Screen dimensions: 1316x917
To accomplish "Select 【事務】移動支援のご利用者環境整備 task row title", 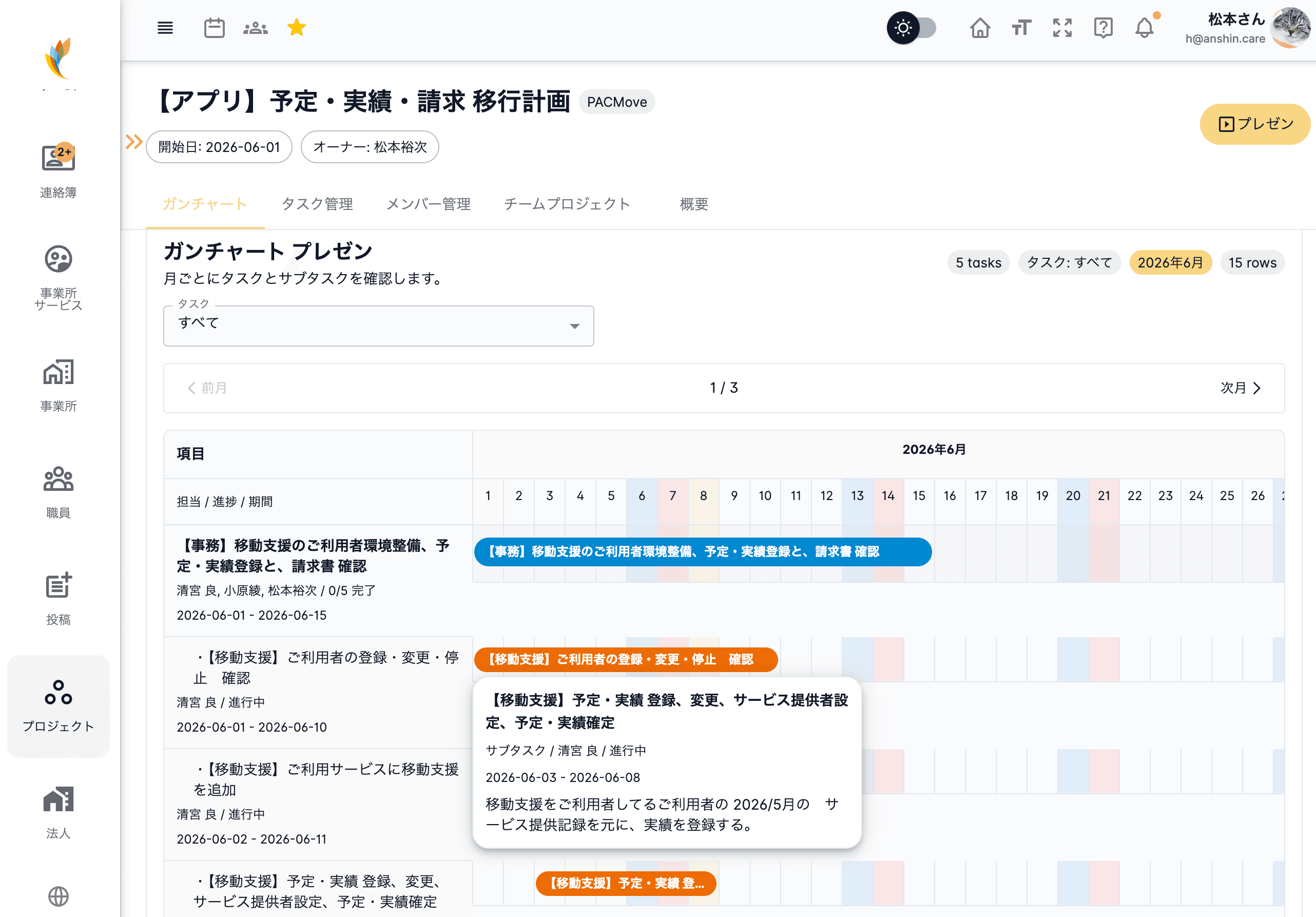I will point(313,556).
